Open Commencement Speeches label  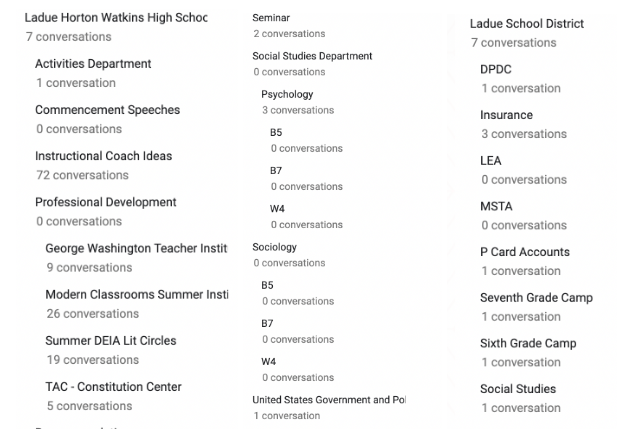point(108,110)
